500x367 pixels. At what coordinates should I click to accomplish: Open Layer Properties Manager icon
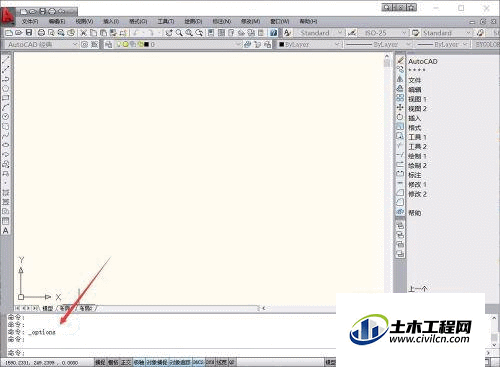[x=108, y=44]
